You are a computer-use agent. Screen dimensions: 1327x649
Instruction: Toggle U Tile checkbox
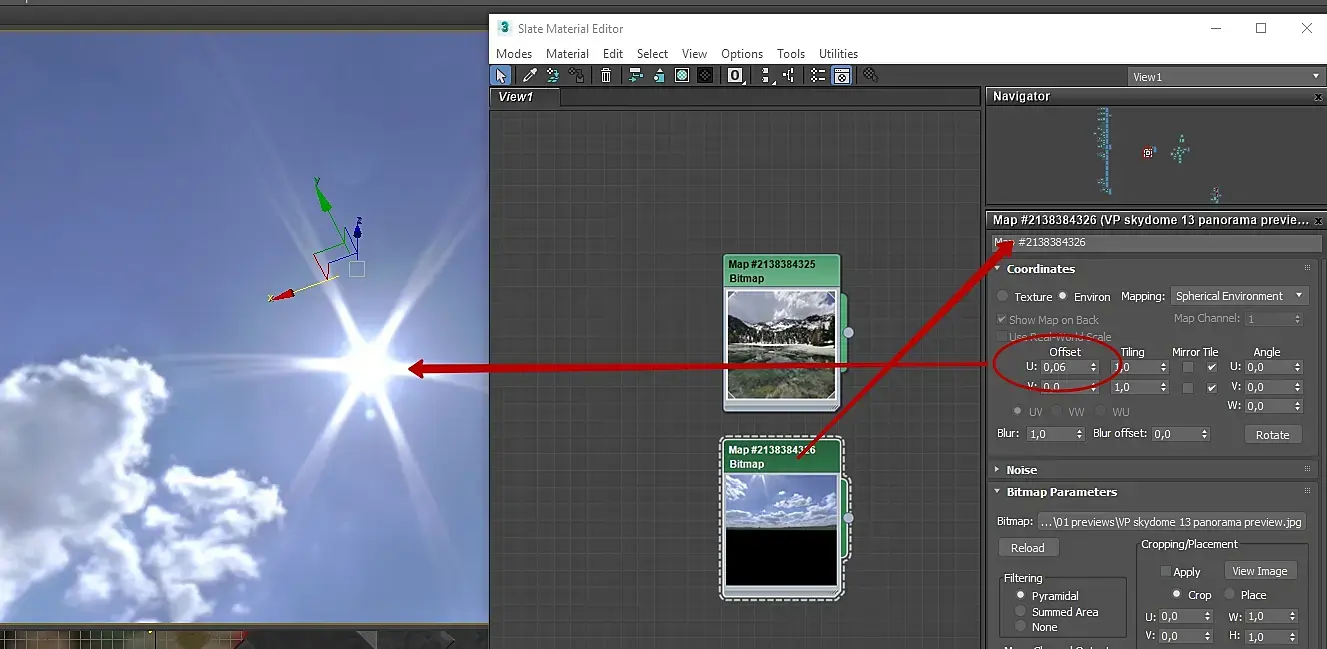[1212, 367]
